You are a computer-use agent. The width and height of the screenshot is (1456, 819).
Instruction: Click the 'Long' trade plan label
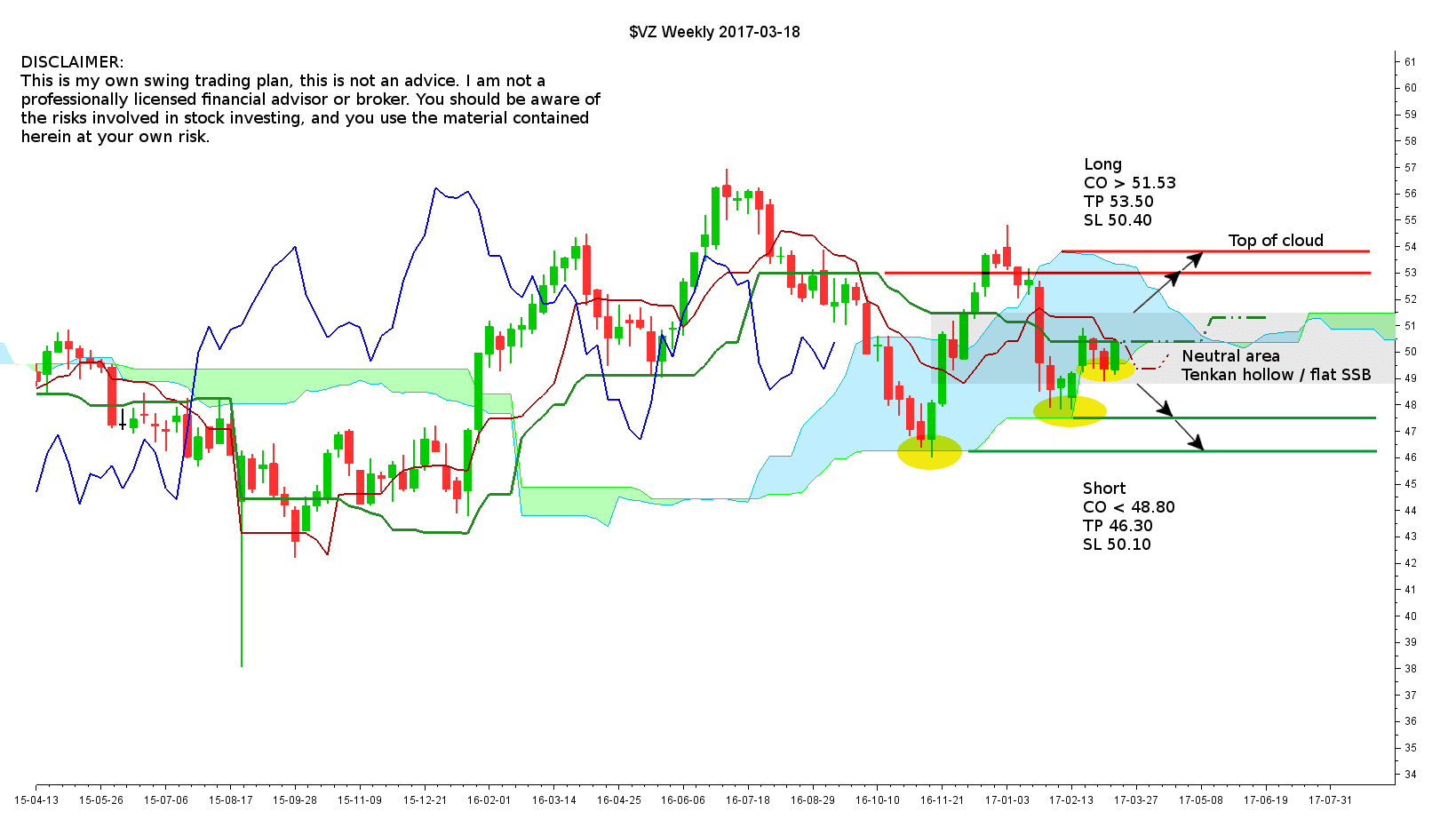click(x=1102, y=164)
